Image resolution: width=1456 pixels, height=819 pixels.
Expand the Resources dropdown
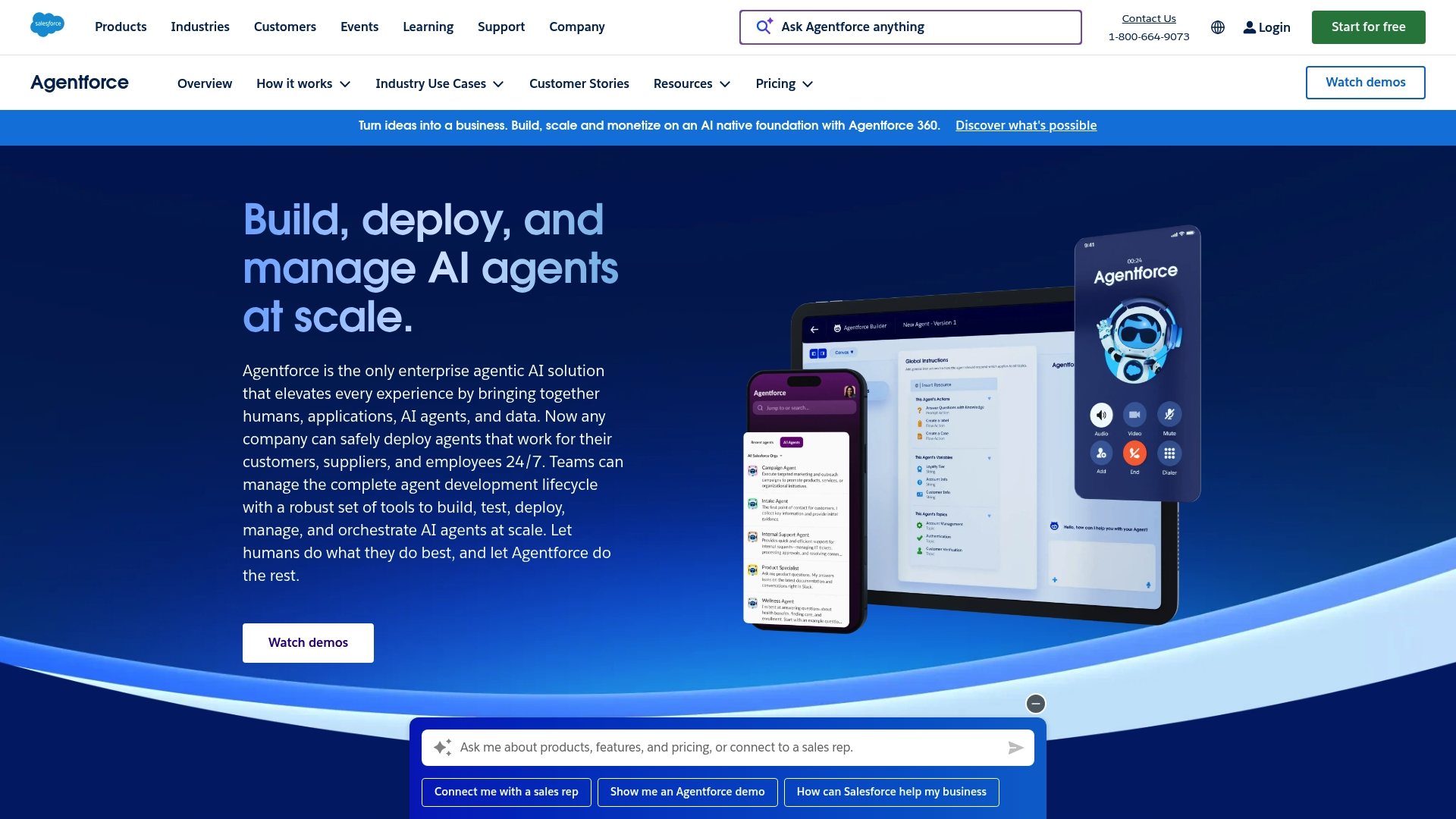(x=692, y=83)
